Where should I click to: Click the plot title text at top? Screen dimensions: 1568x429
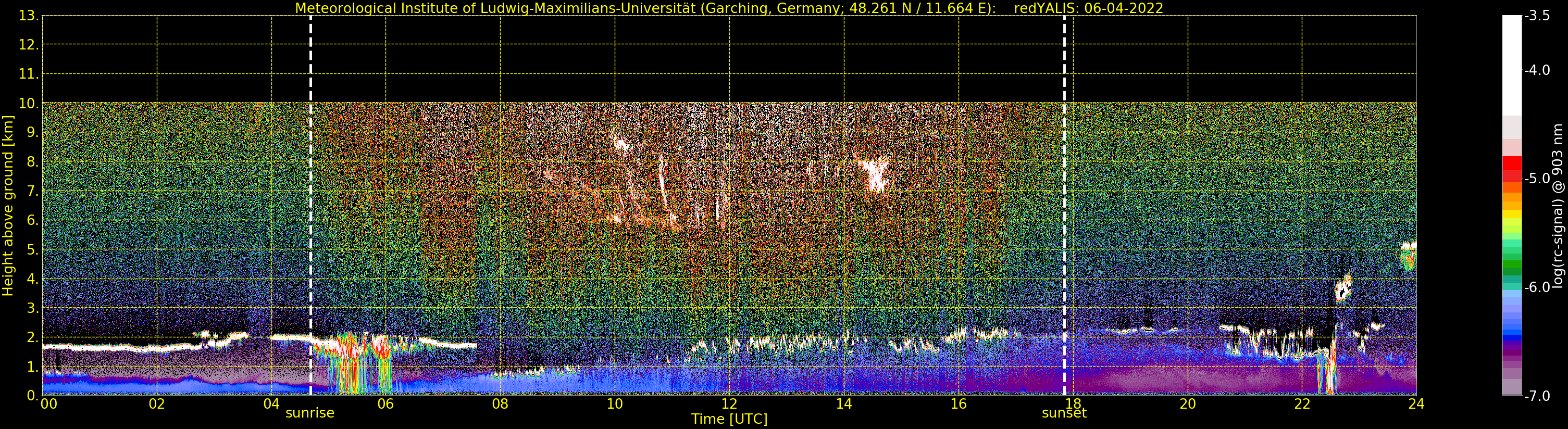tap(729, 8)
